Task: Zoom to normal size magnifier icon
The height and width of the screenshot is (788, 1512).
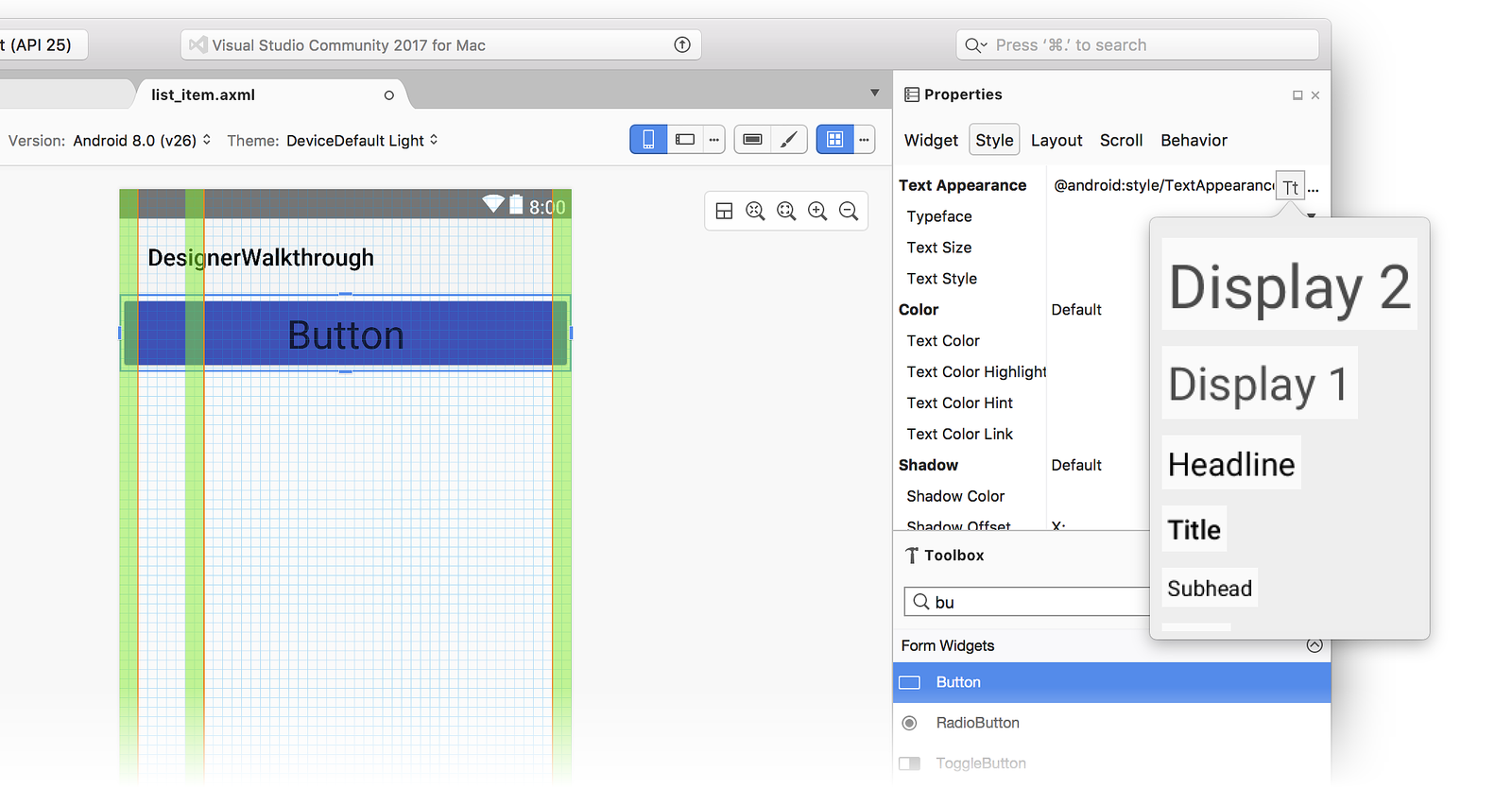Action: point(755,212)
